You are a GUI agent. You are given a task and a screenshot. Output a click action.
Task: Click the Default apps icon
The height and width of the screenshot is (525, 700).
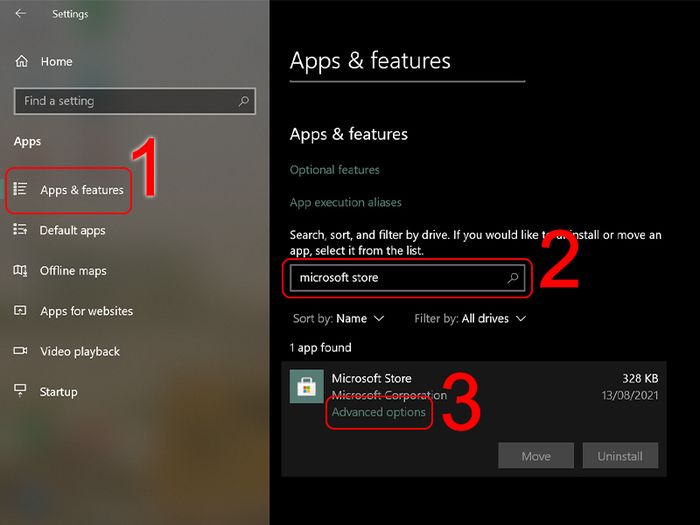20,229
